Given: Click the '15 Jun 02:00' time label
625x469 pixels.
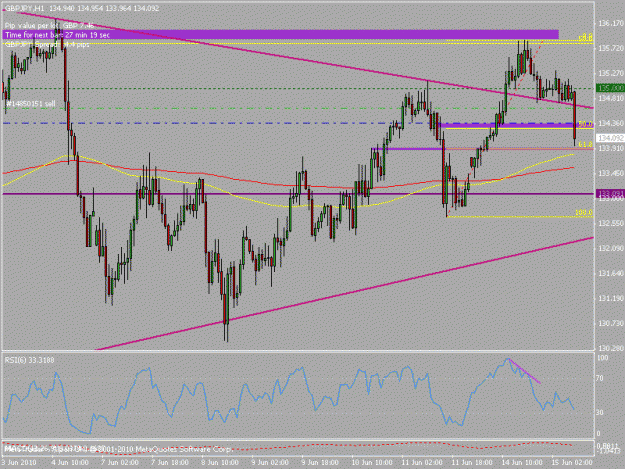Looking at the screenshot, I should coord(572,463).
